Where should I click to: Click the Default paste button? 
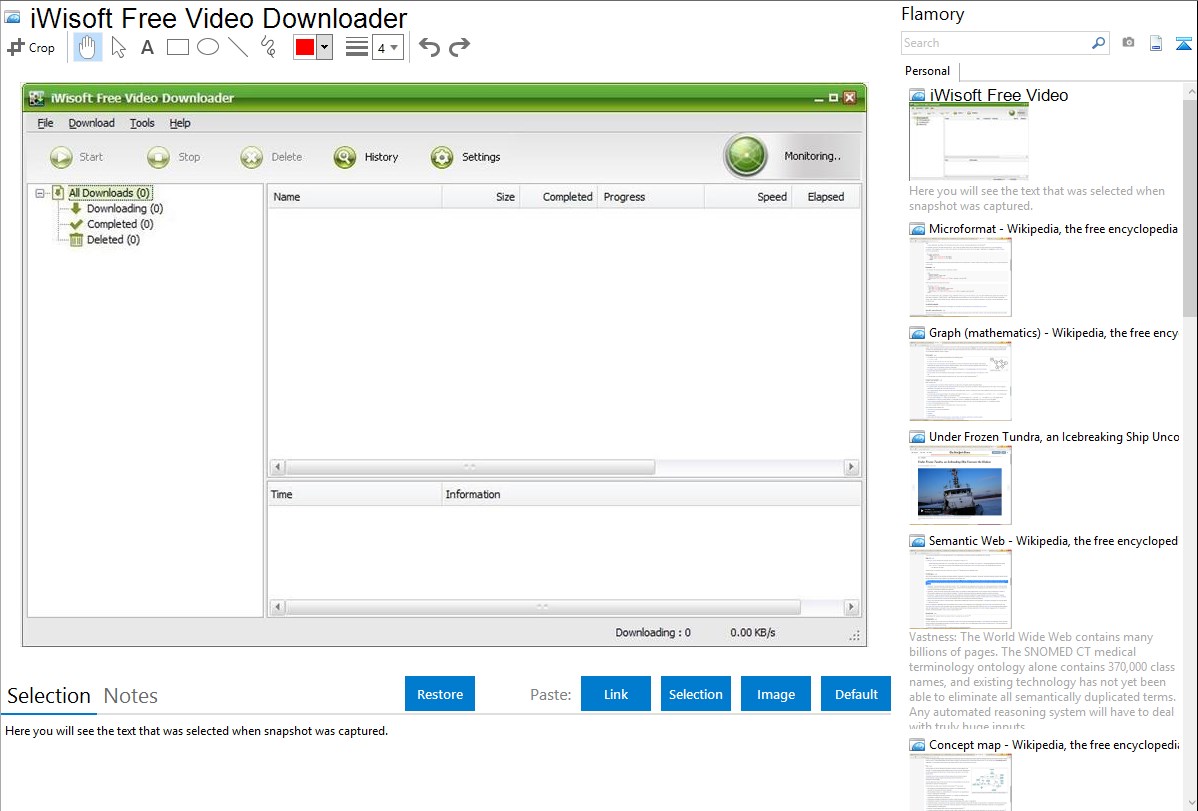(856, 693)
